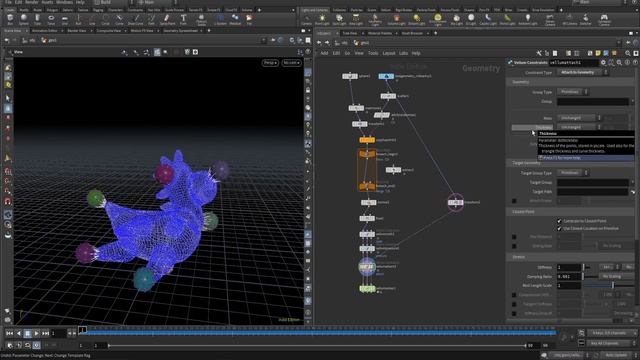Screen dimensions: 640x360
Task: Open the parameter pane gear menu
Action: [603, 62]
